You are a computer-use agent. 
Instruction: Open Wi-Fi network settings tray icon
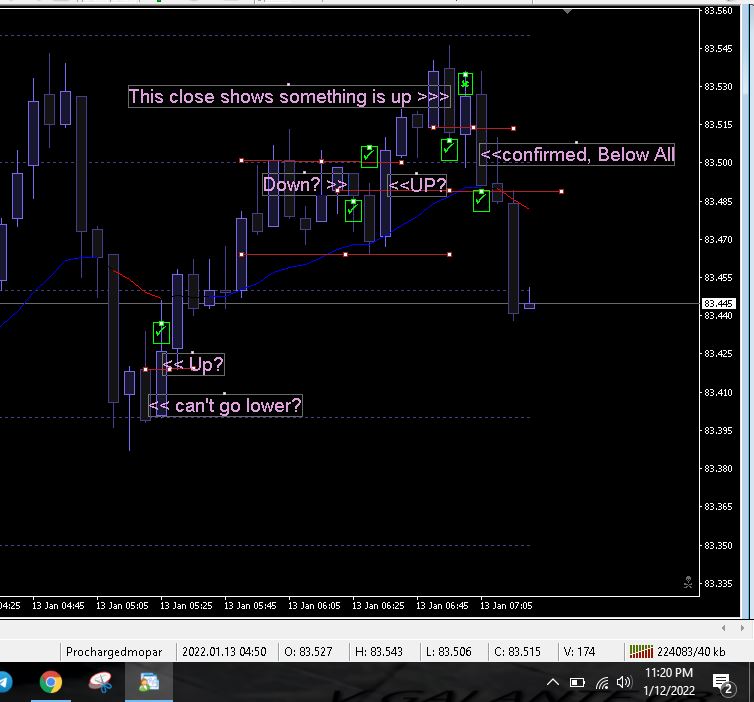tap(602, 682)
